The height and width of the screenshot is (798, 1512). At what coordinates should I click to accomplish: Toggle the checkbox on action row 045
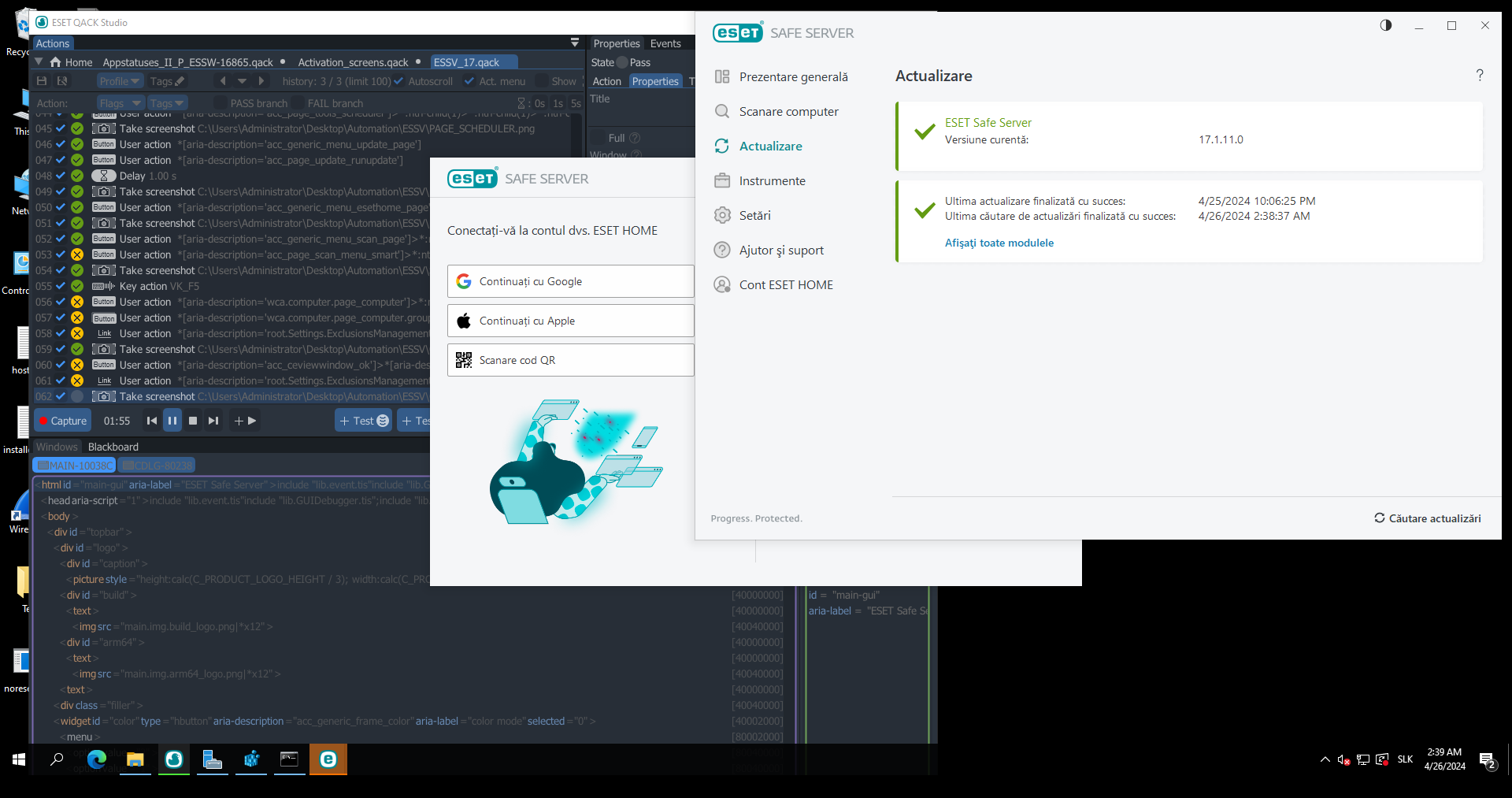tap(61, 128)
